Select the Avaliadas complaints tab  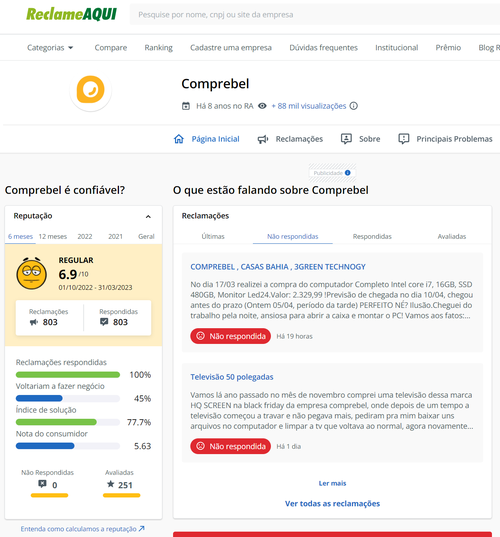(452, 236)
